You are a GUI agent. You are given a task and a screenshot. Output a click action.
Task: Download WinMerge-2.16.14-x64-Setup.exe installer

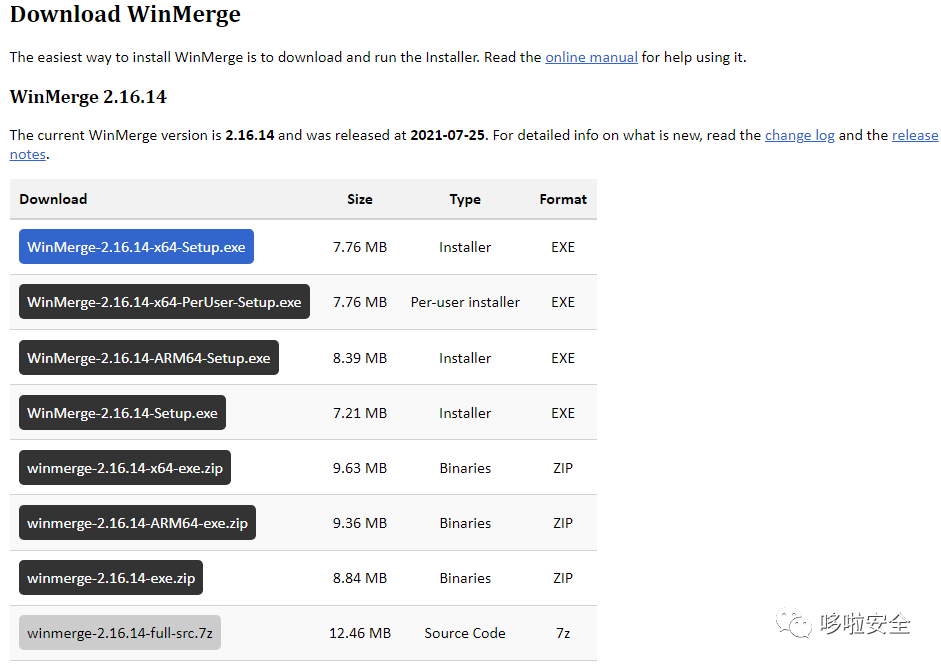[x=136, y=247]
